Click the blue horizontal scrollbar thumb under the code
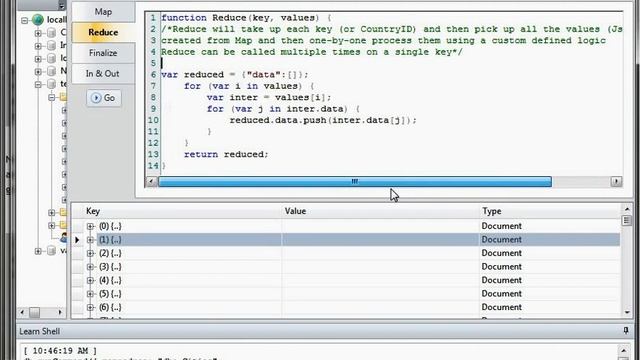The width and height of the screenshot is (640, 360). click(x=355, y=181)
